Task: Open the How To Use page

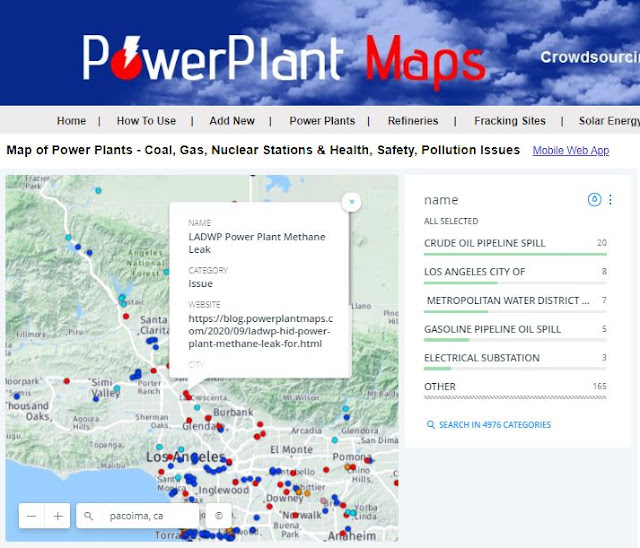Action: (x=146, y=121)
